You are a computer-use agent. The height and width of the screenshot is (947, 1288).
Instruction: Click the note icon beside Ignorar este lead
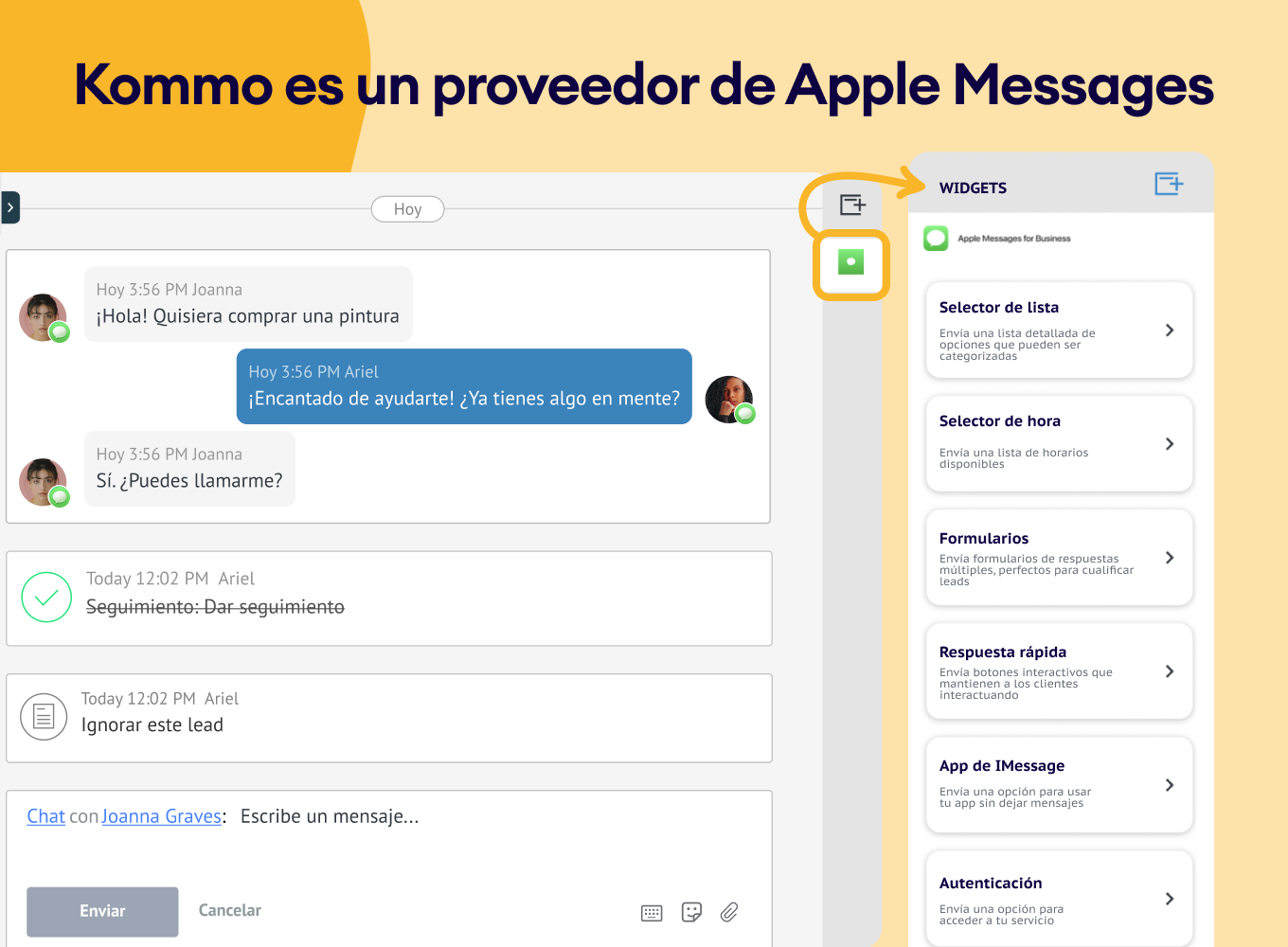point(44,716)
